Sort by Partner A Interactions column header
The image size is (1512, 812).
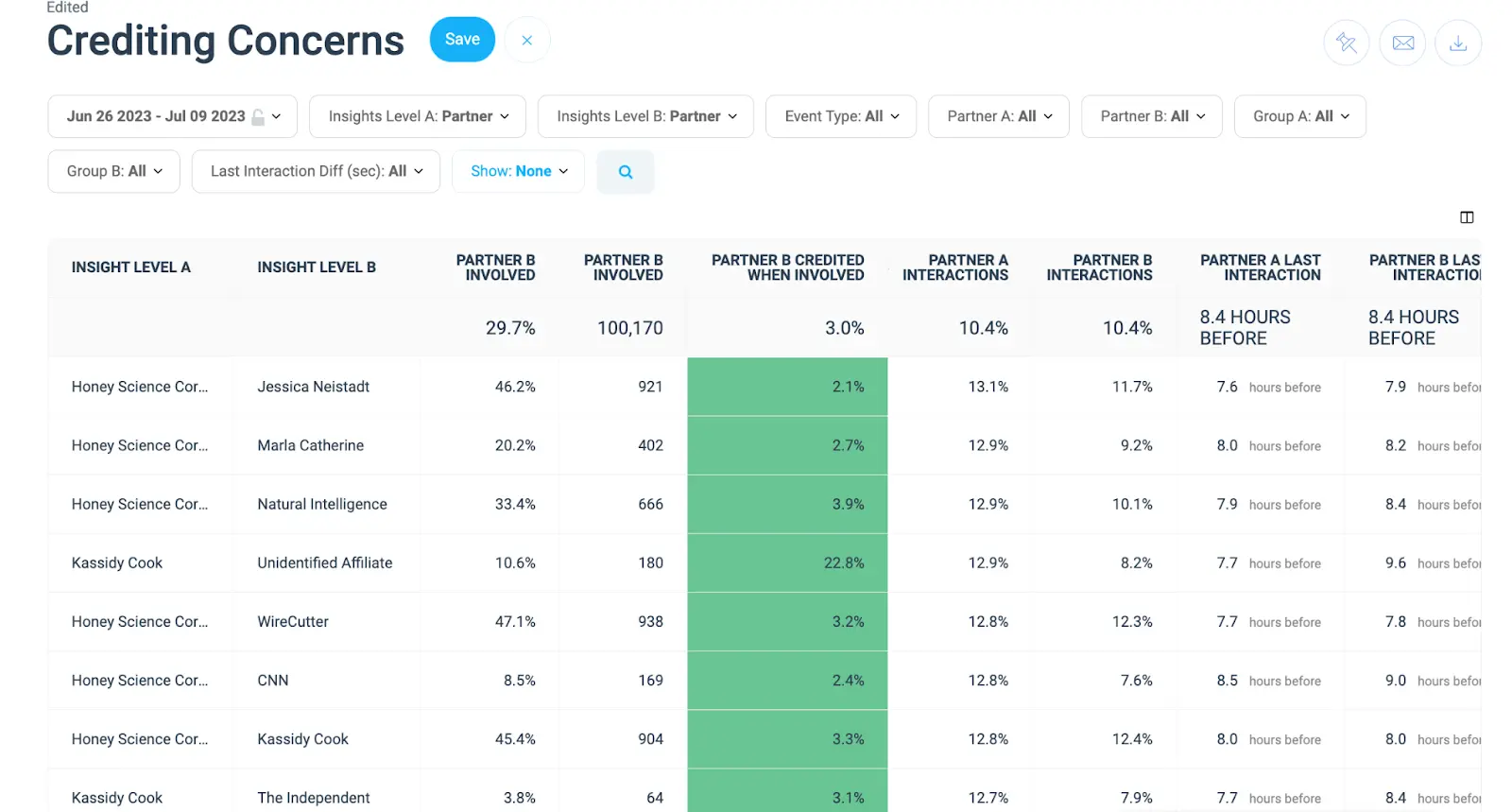point(954,268)
